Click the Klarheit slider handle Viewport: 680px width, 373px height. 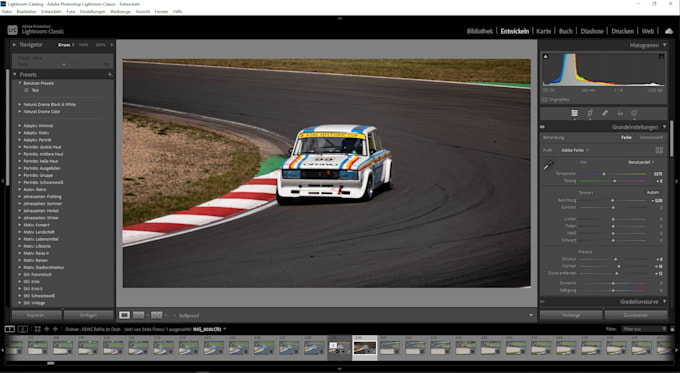pos(619,266)
